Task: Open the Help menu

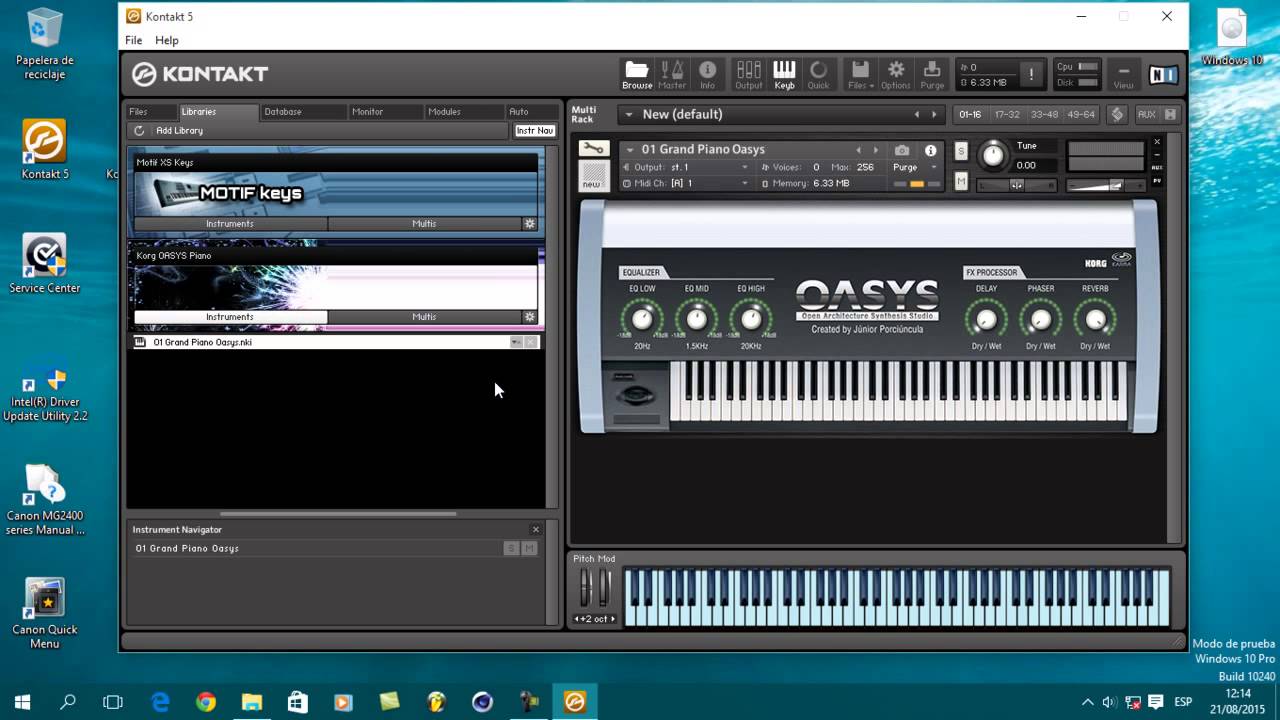Action: tap(167, 40)
